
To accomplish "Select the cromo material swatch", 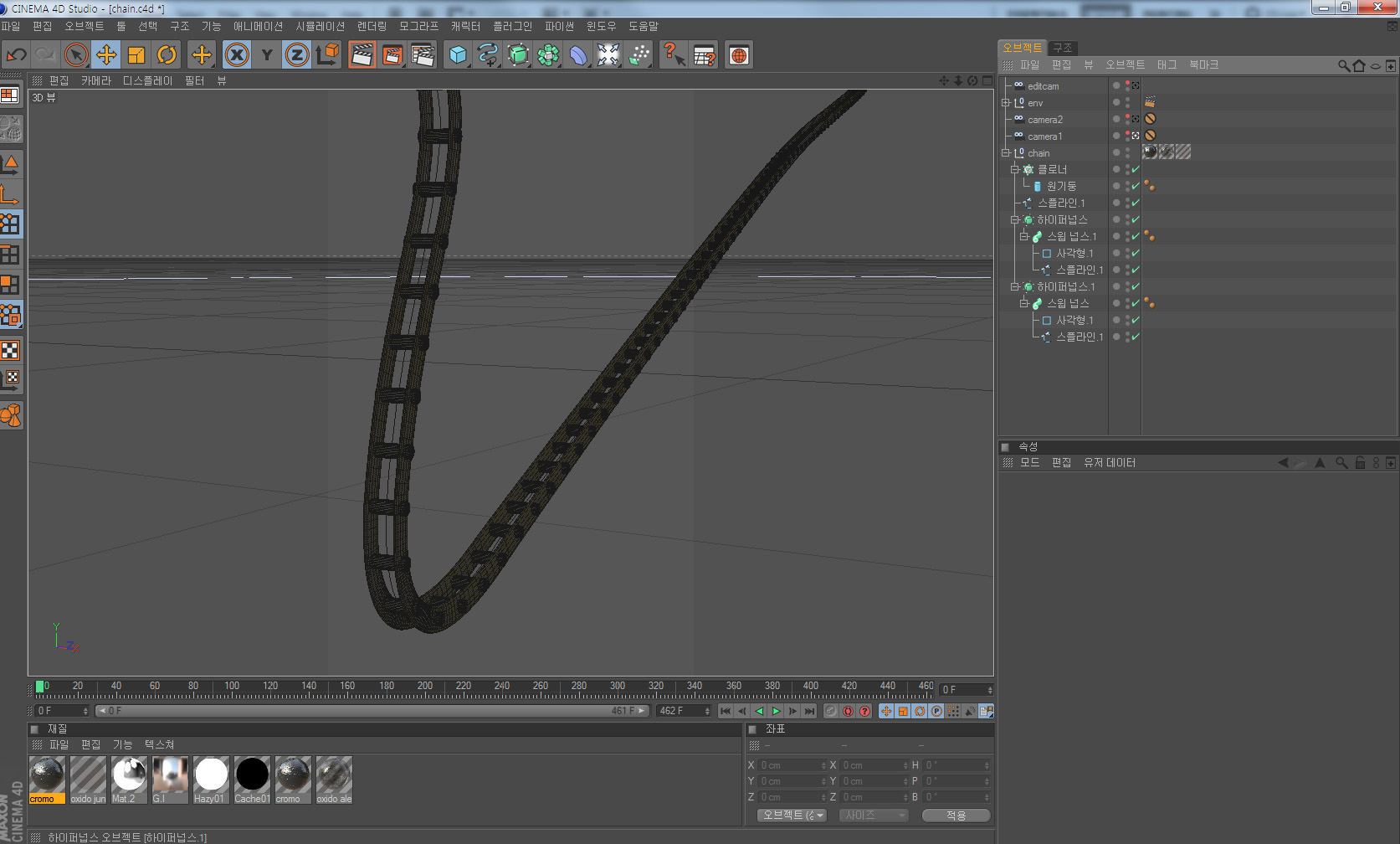I will tap(47, 780).
